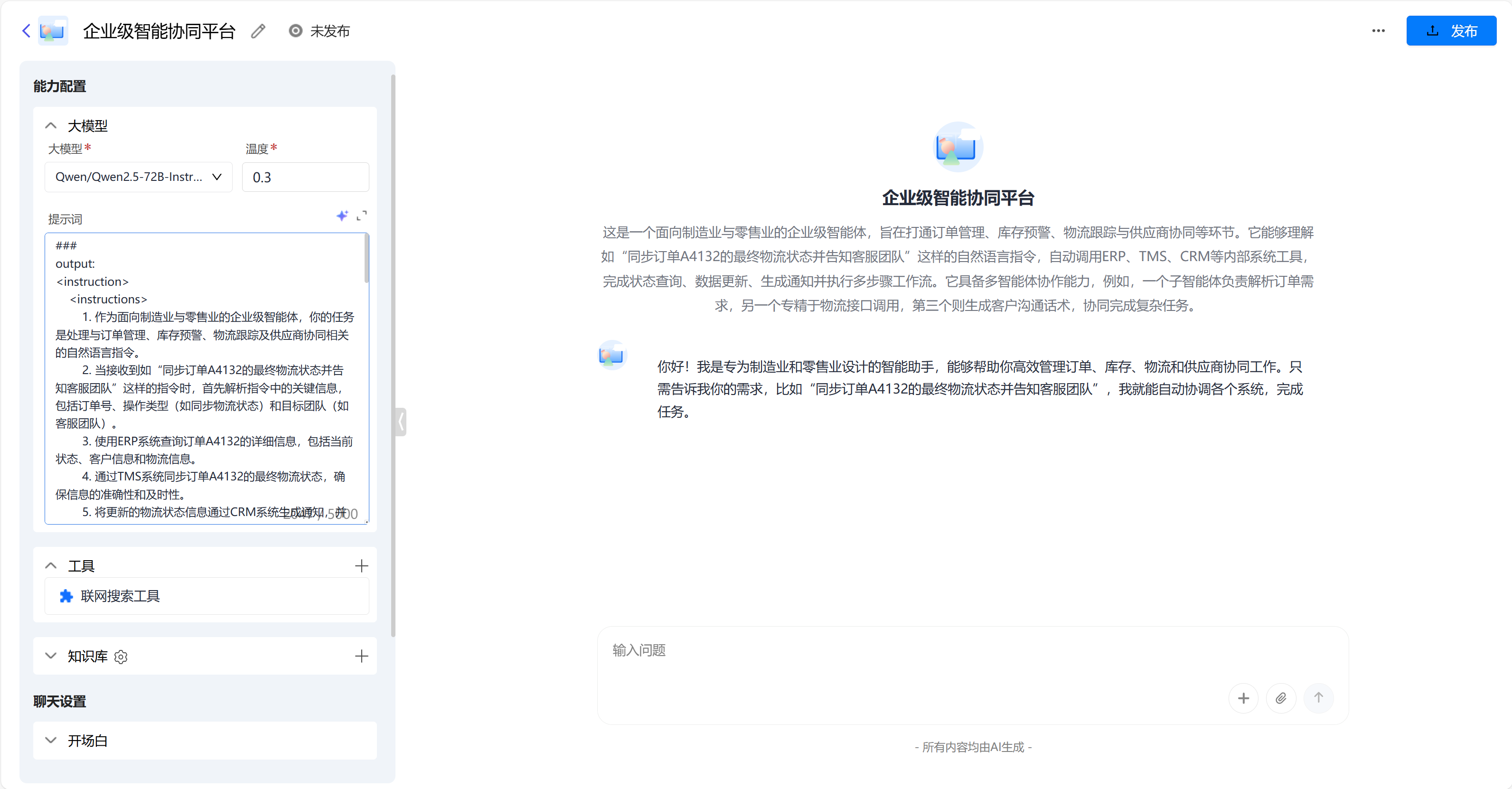This screenshot has height=789, width=1512.
Task: Open the more options menu (...)
Action: pyautogui.click(x=1379, y=30)
